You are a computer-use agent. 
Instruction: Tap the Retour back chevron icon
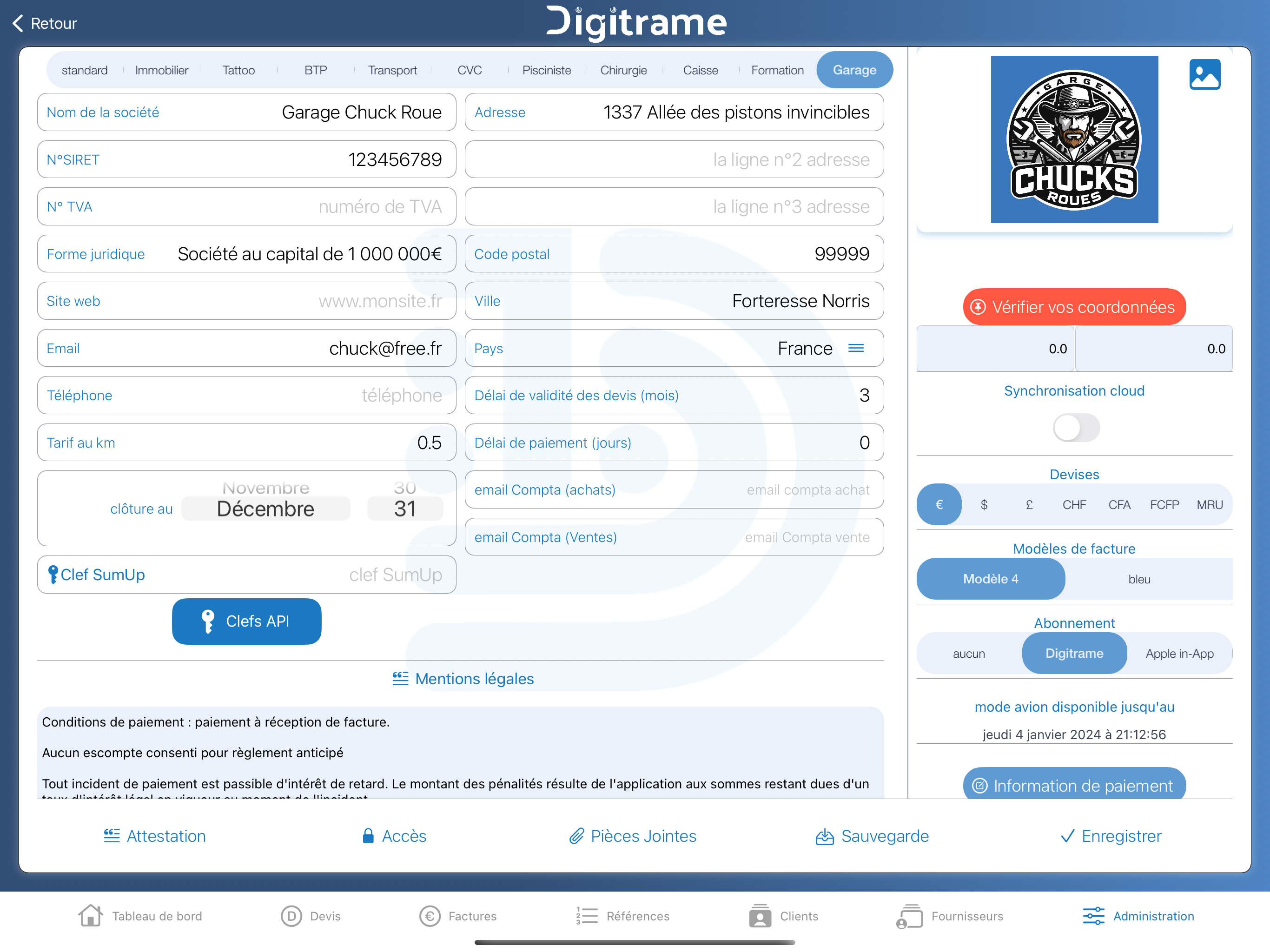tap(18, 24)
